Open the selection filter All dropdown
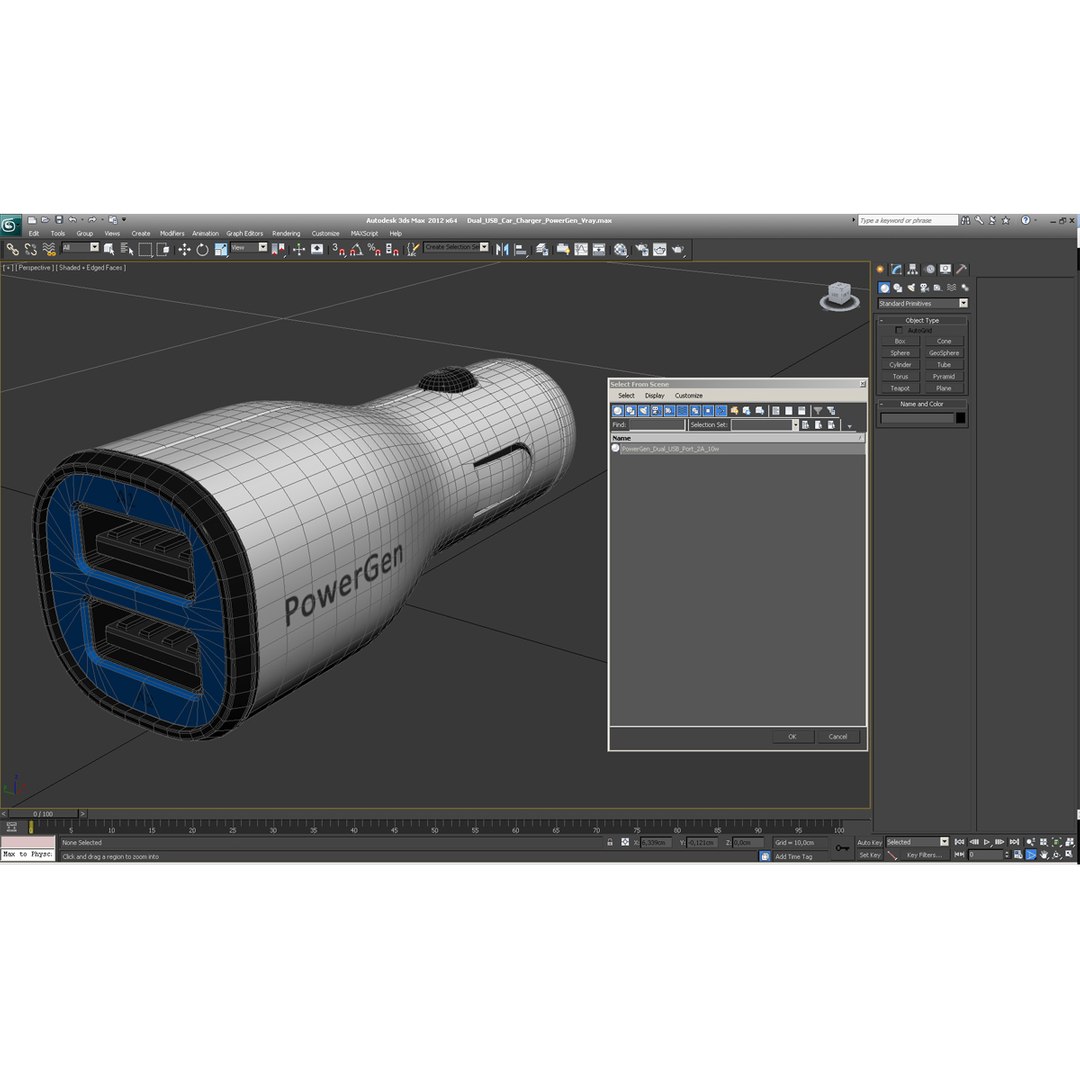This screenshot has height=1080, width=1080. [x=81, y=247]
